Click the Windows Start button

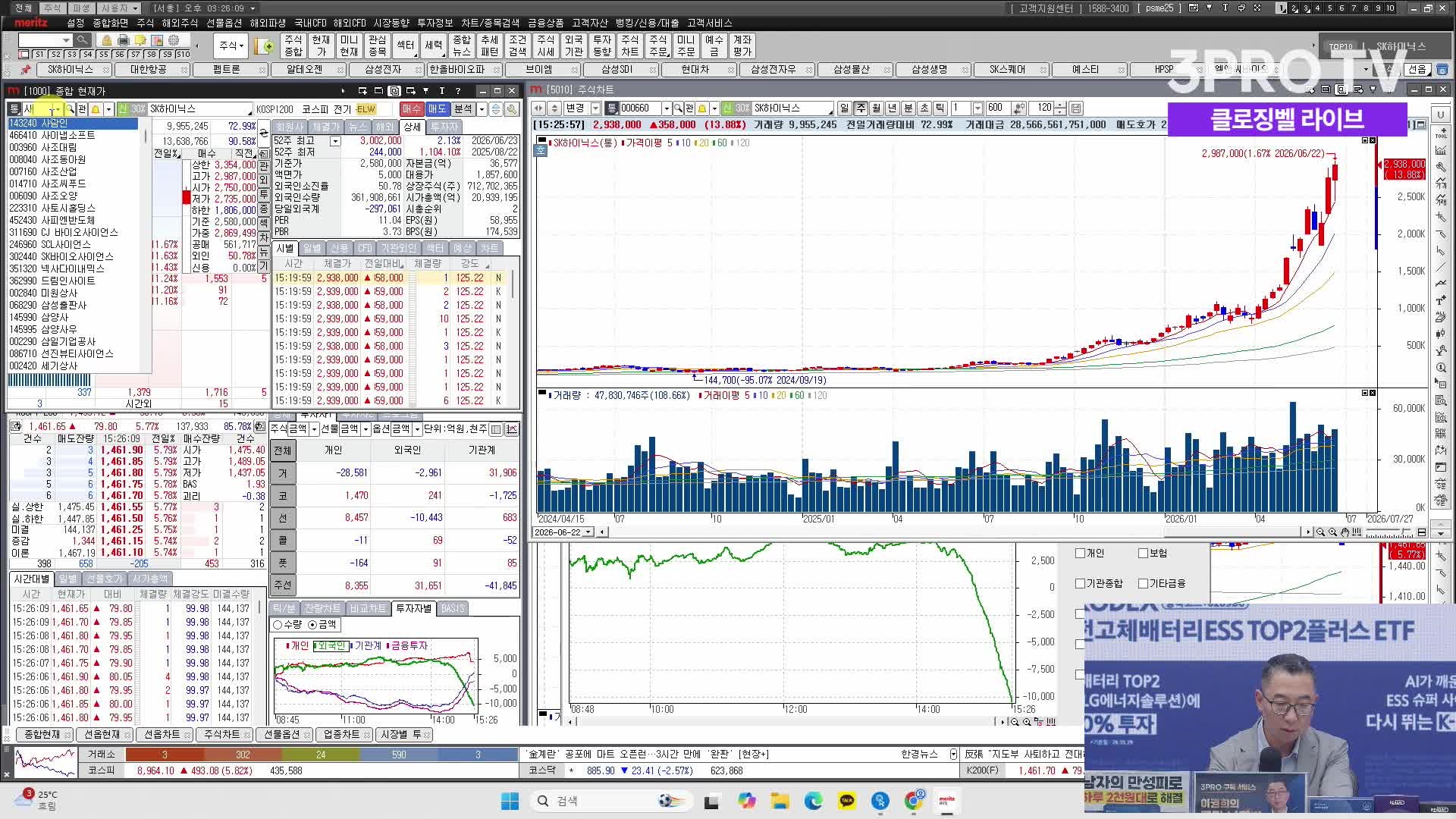510,801
